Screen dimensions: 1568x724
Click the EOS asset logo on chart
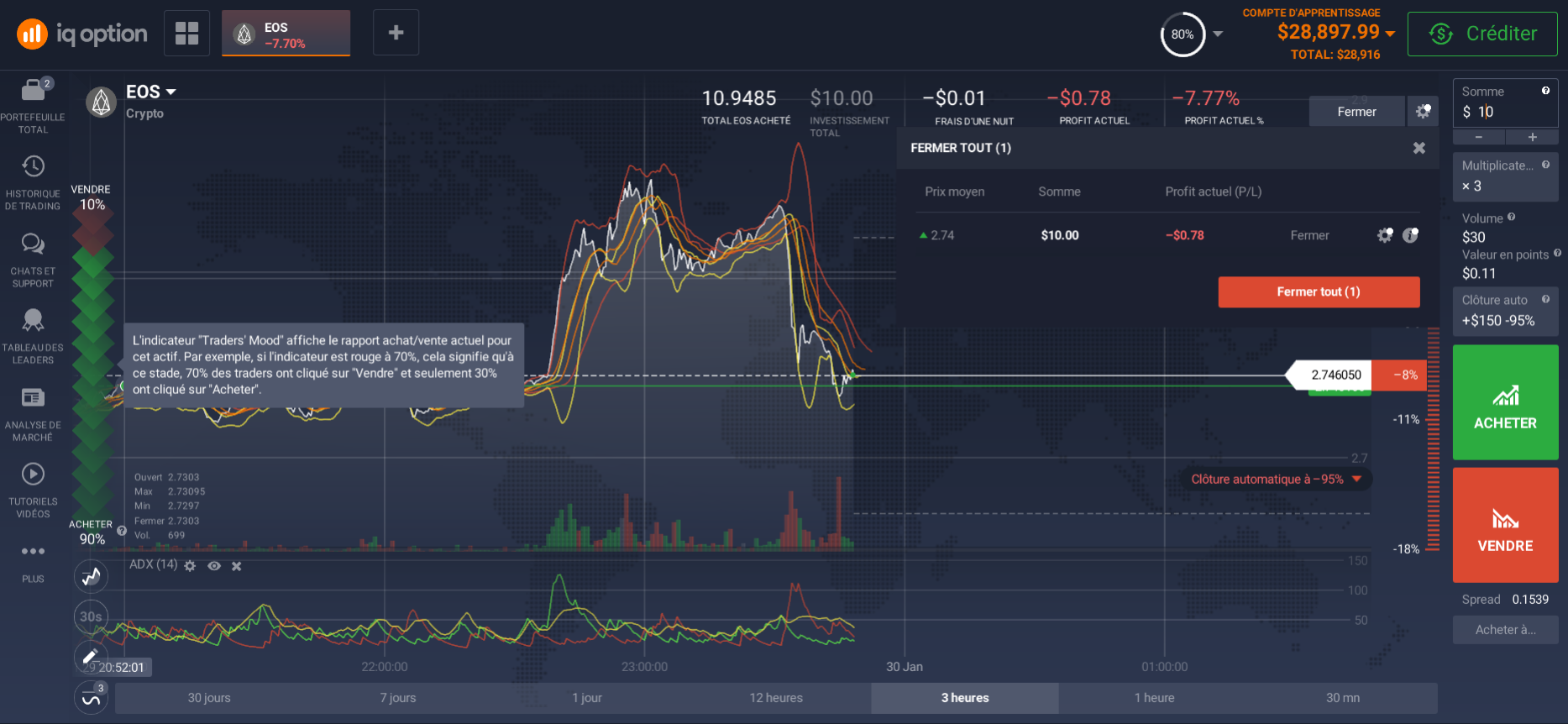point(101,102)
